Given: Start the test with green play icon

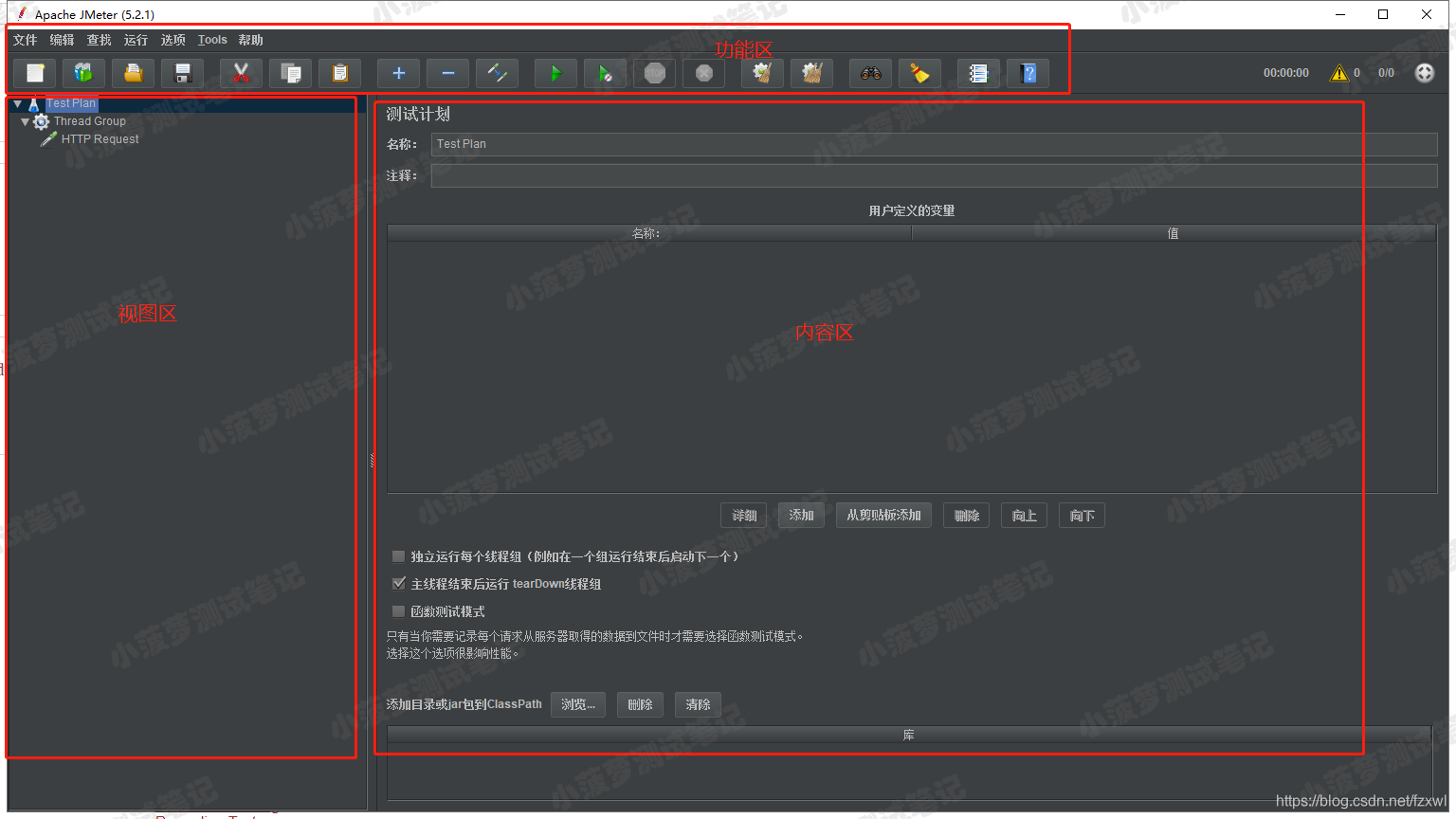Looking at the screenshot, I should tap(556, 73).
